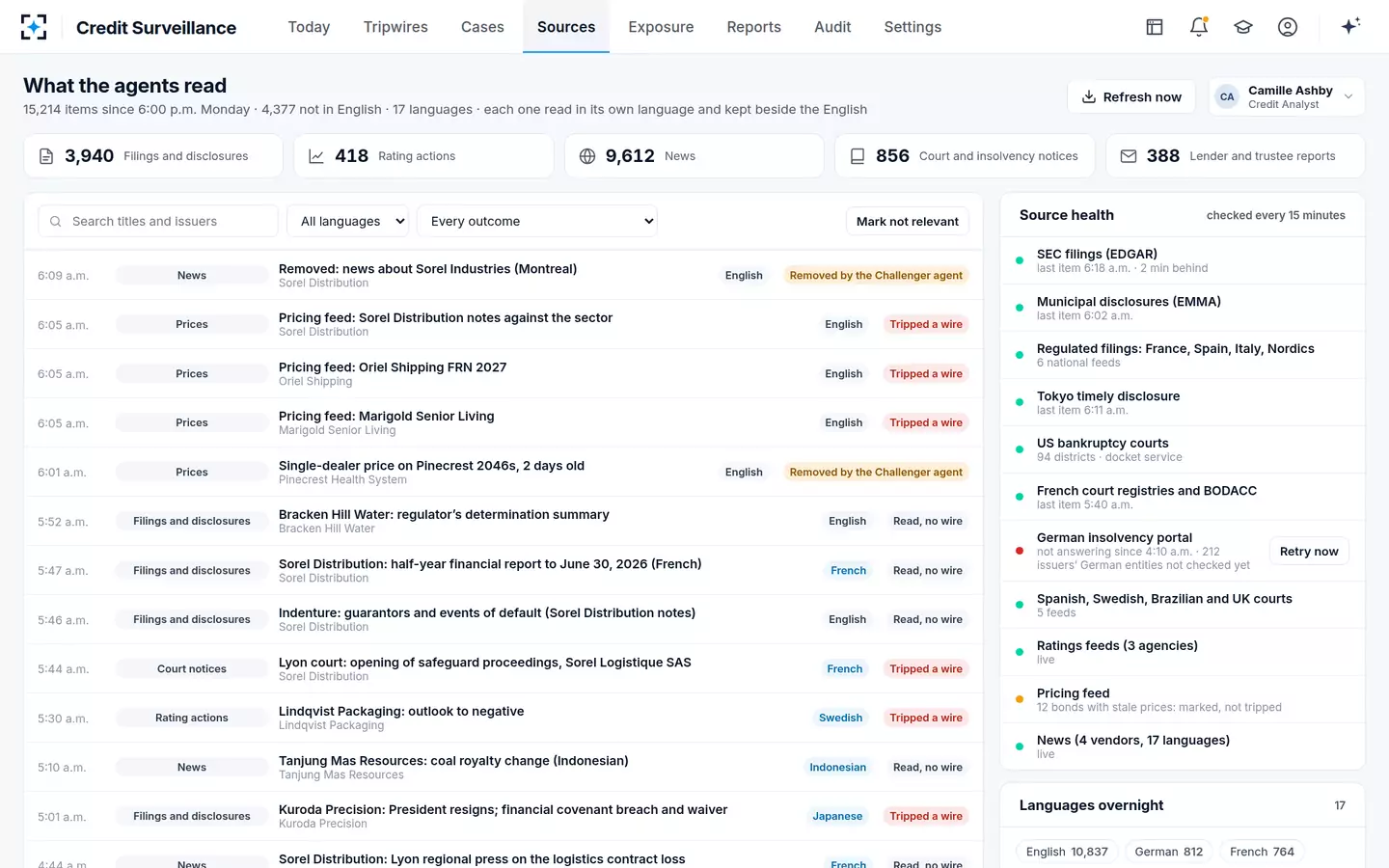1389x868 pixels.
Task: Click the French 764 language chip
Action: coord(1262,852)
